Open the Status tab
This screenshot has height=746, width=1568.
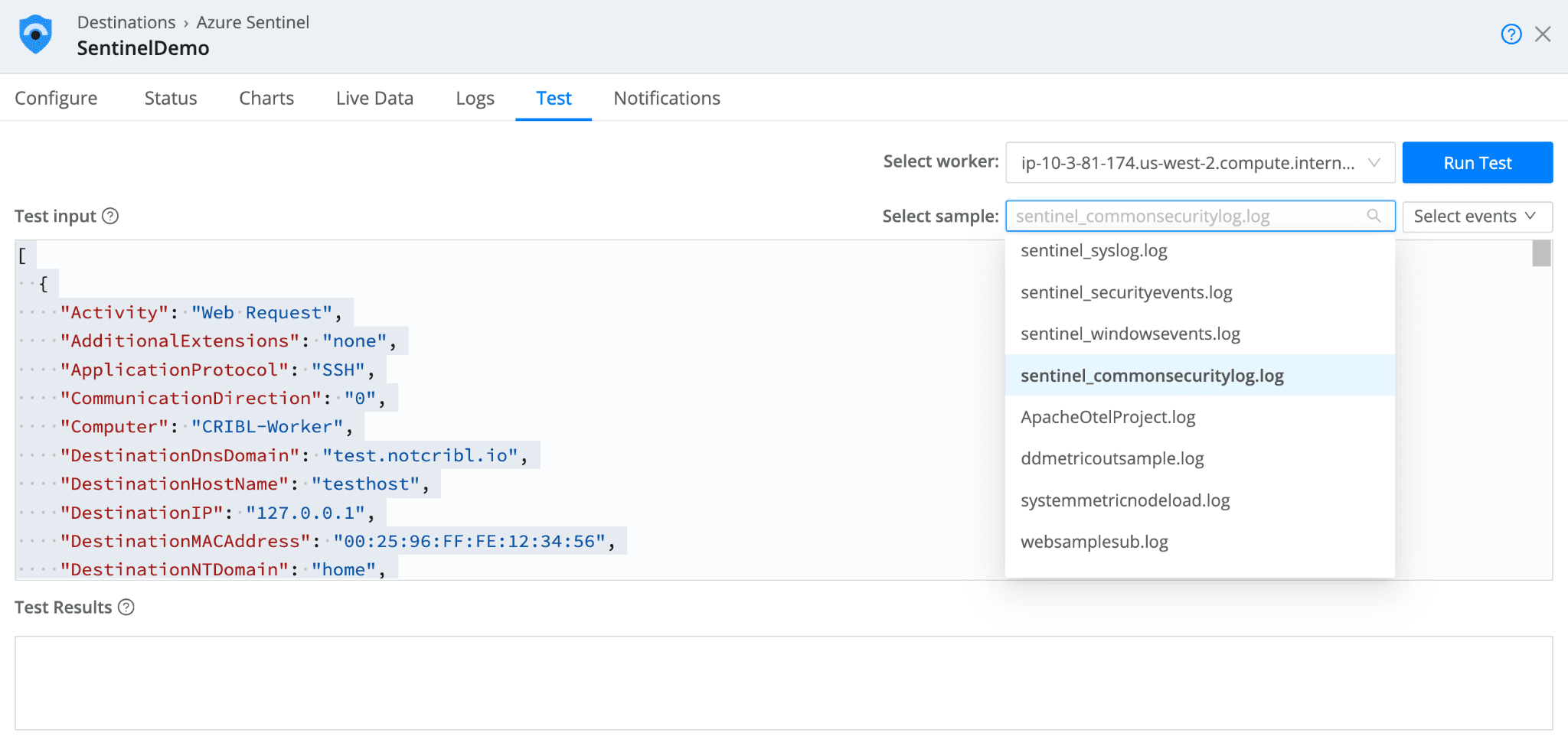coord(171,99)
